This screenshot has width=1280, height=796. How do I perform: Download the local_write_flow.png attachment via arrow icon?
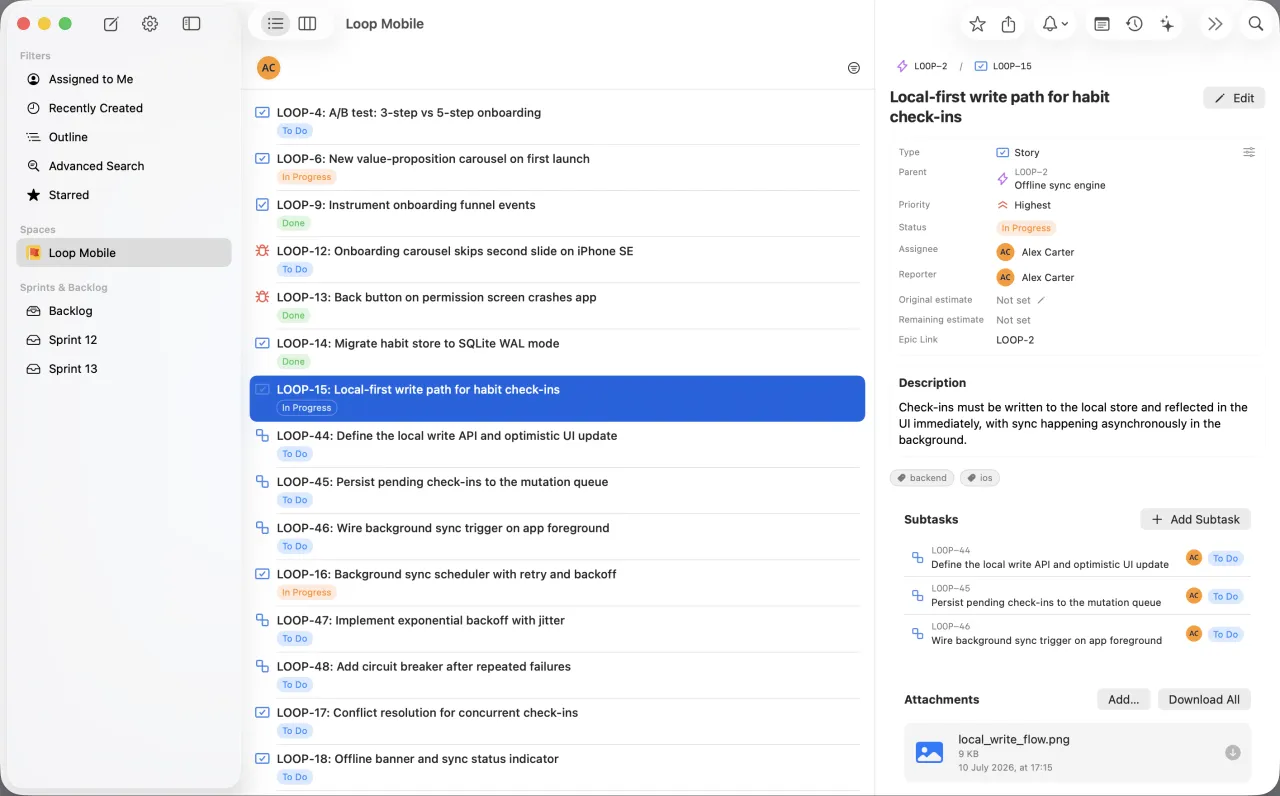1232,753
